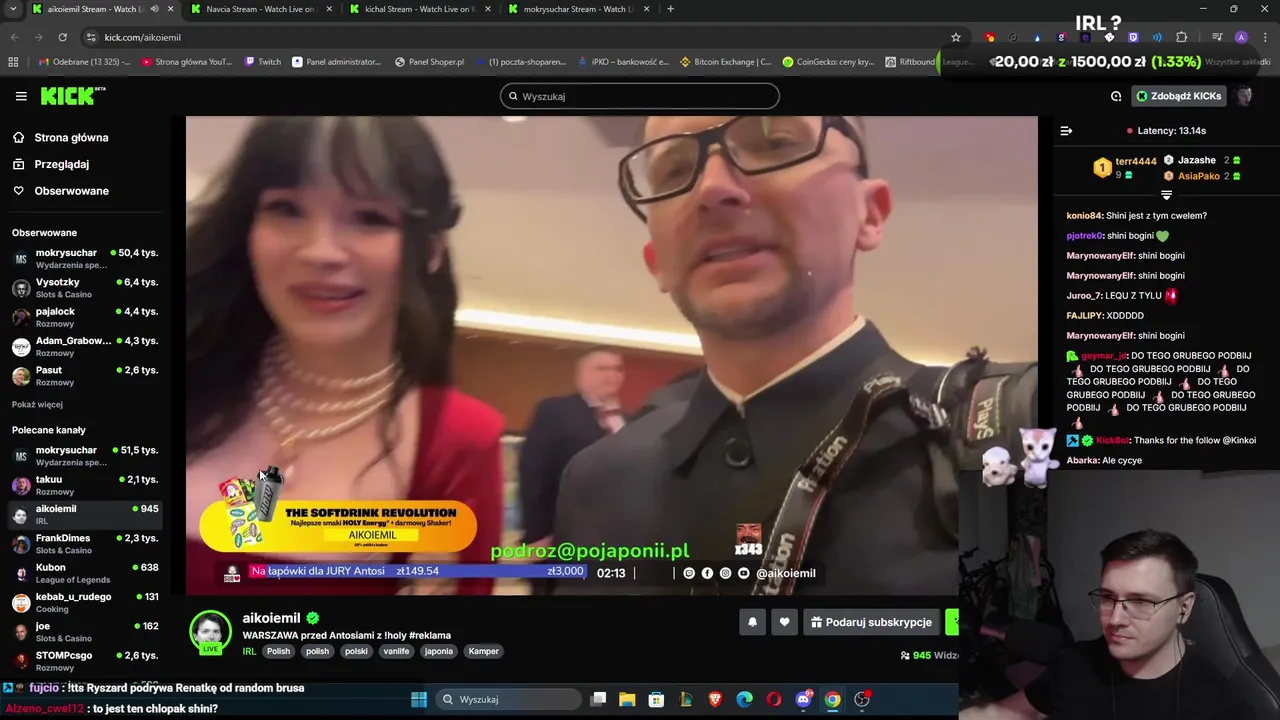Open Opera browser from taskbar
Image resolution: width=1280 pixels, height=720 pixels.
pos(774,699)
